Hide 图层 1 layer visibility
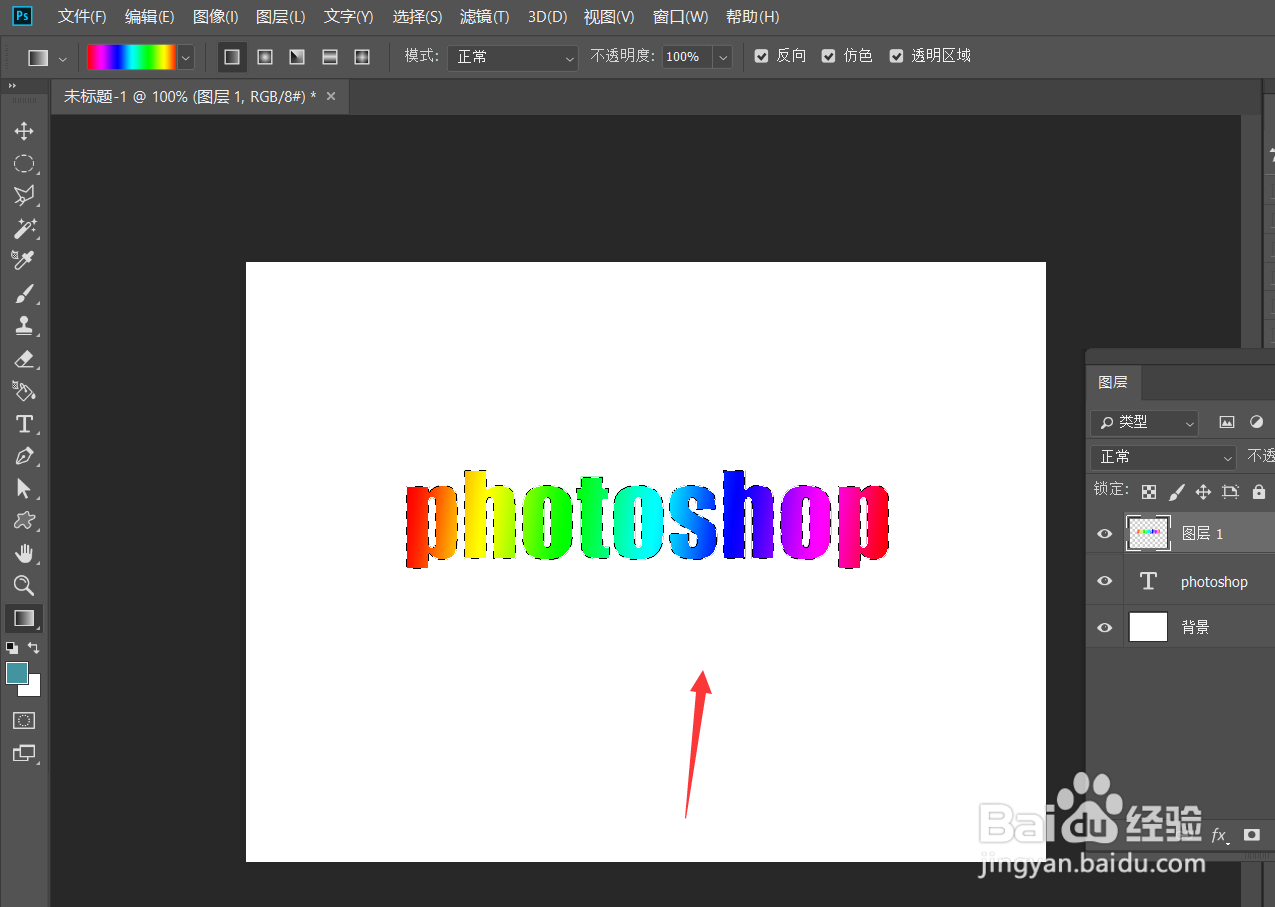The image size is (1275, 907). point(1105,534)
